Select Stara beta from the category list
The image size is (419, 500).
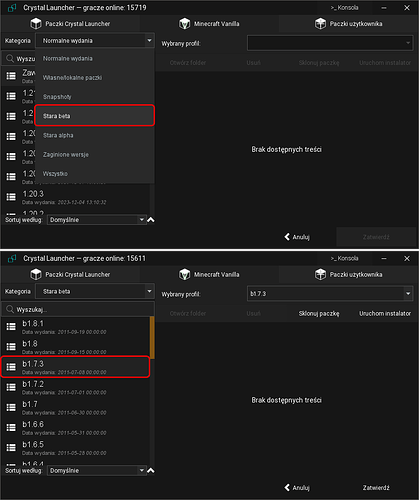click(95, 116)
